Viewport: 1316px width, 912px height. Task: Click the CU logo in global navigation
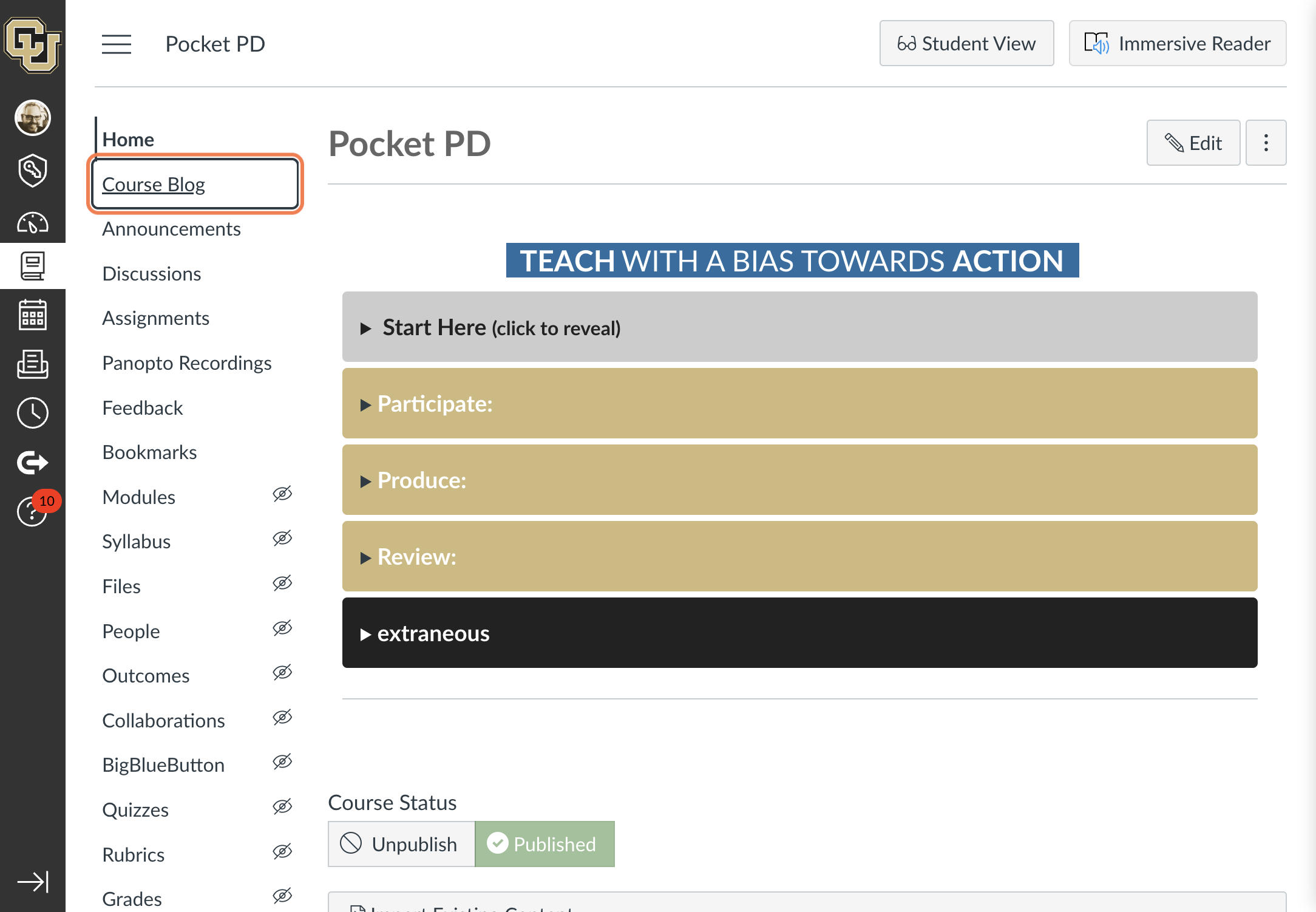click(32, 44)
